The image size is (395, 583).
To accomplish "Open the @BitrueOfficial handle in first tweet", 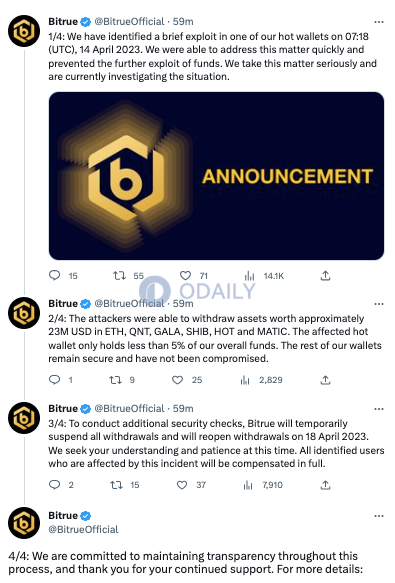I will (129, 22).
